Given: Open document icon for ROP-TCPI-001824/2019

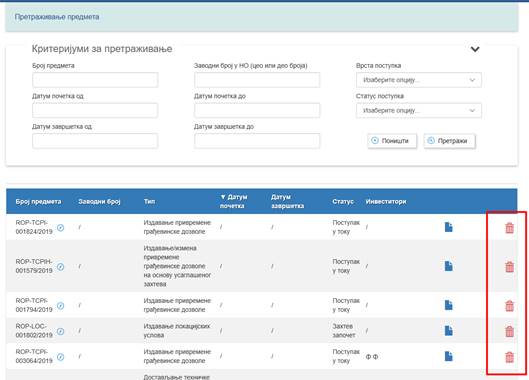Looking at the screenshot, I should [448, 227].
